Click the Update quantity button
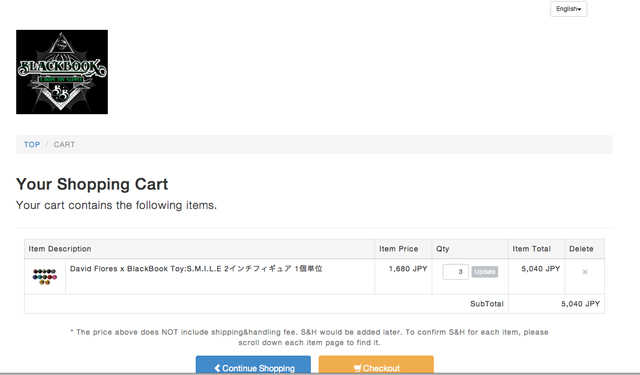This screenshot has height=375, width=640. pyautogui.click(x=485, y=272)
